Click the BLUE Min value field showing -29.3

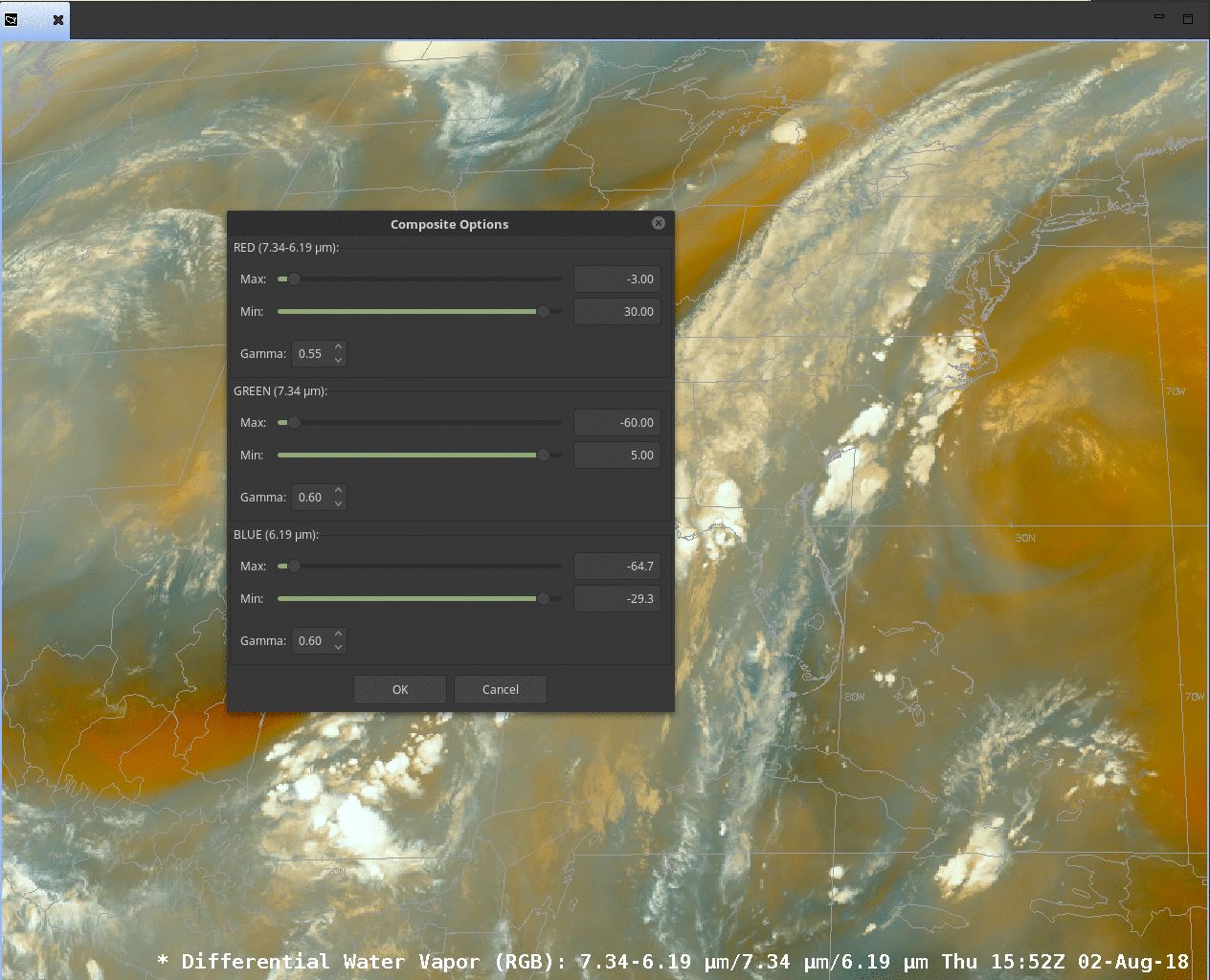tap(616, 599)
